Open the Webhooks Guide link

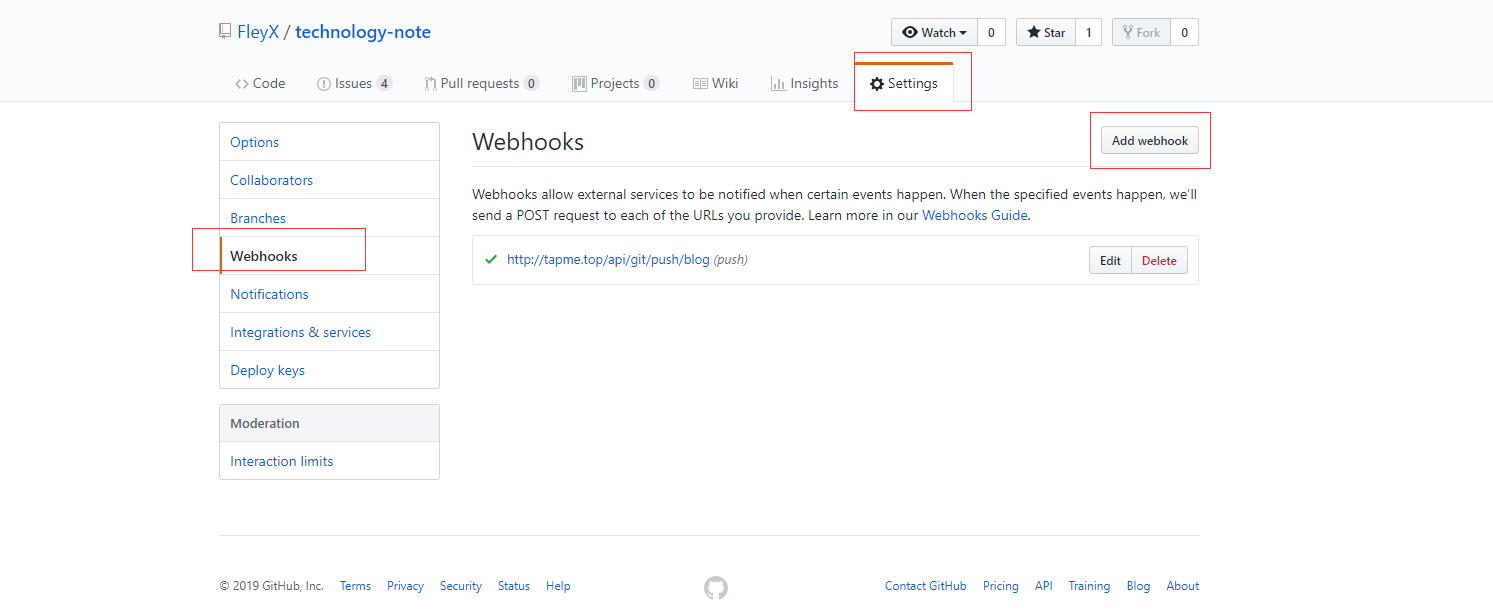click(x=974, y=215)
